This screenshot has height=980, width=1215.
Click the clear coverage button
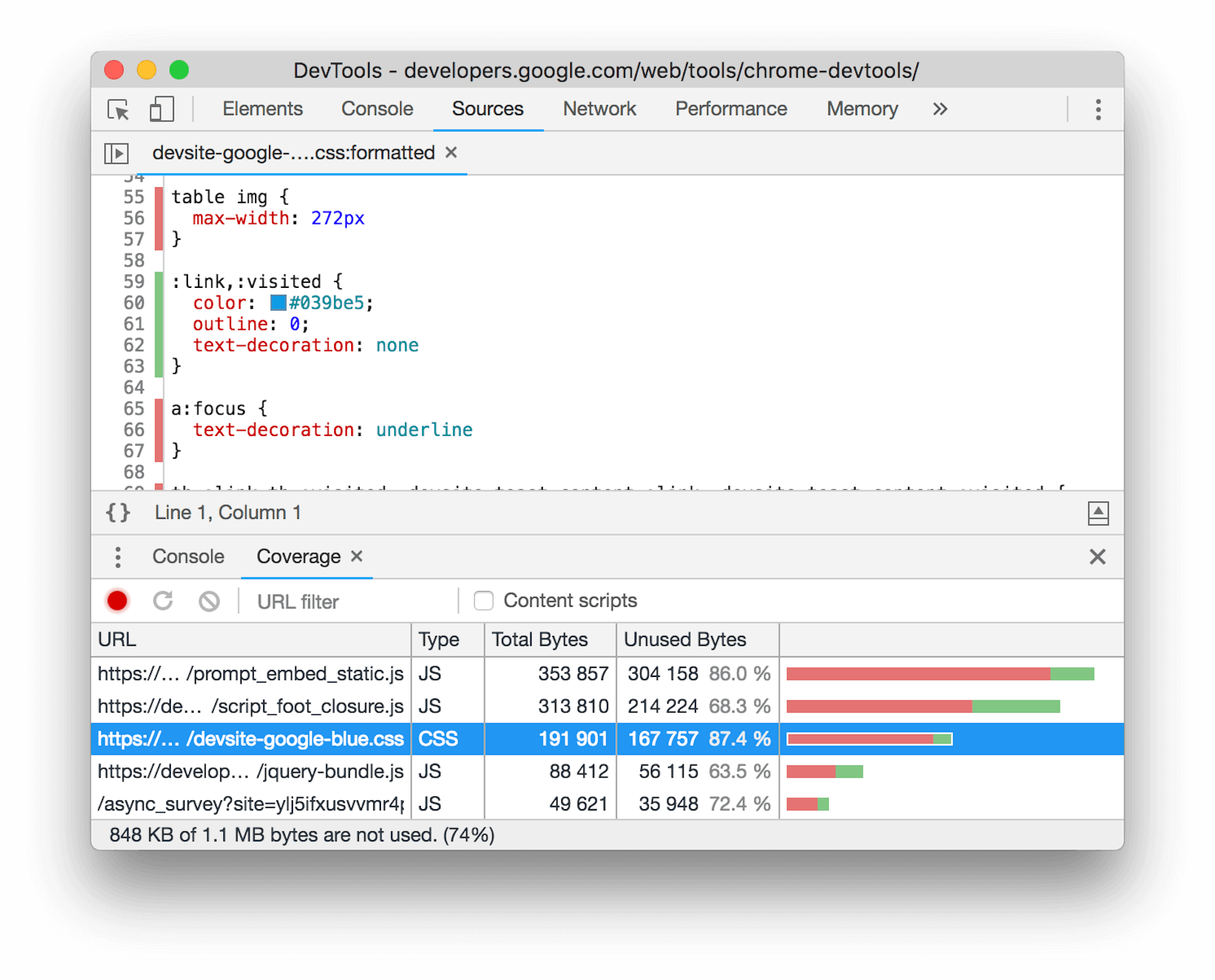[x=208, y=600]
